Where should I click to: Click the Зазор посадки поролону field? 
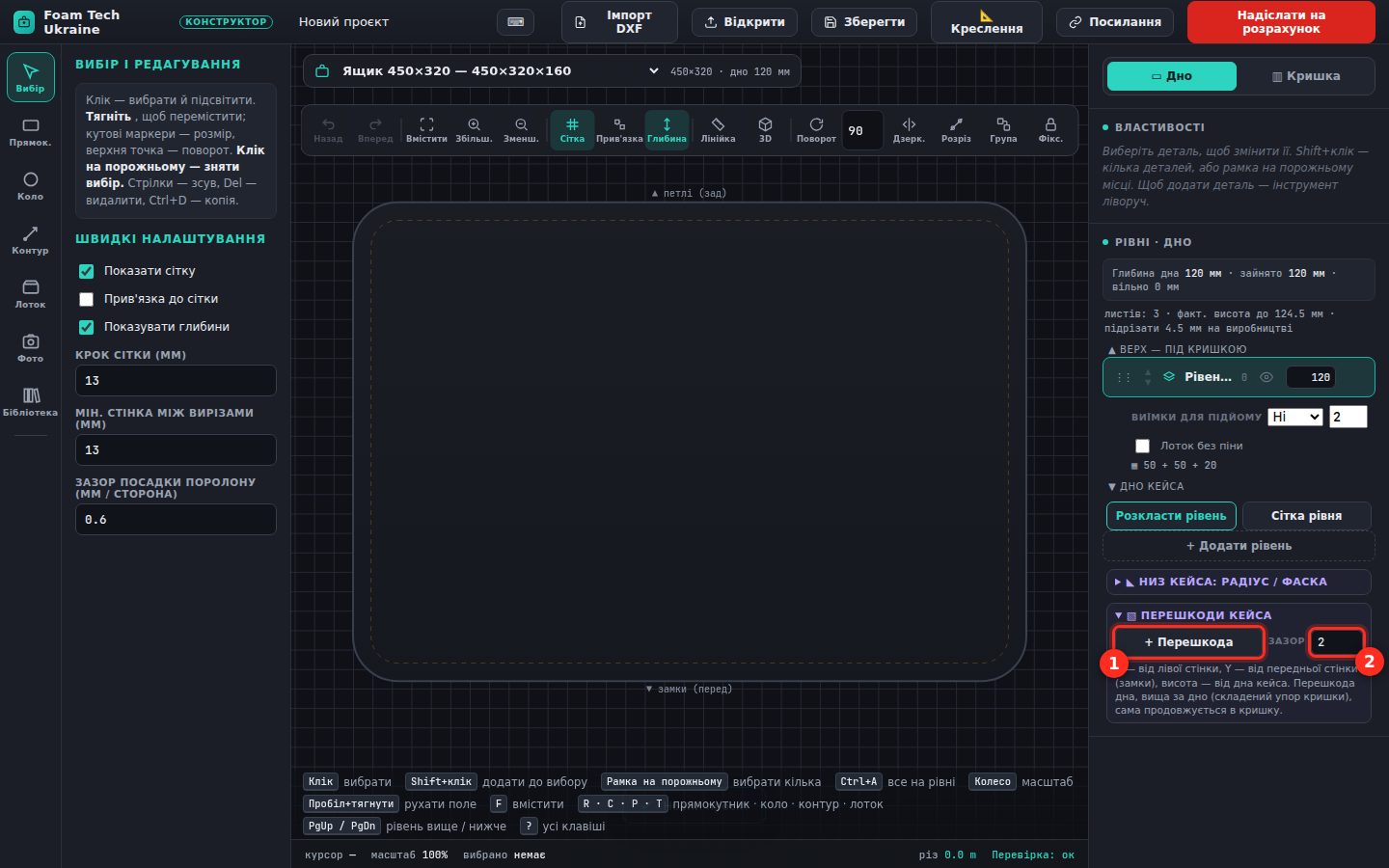(176, 520)
